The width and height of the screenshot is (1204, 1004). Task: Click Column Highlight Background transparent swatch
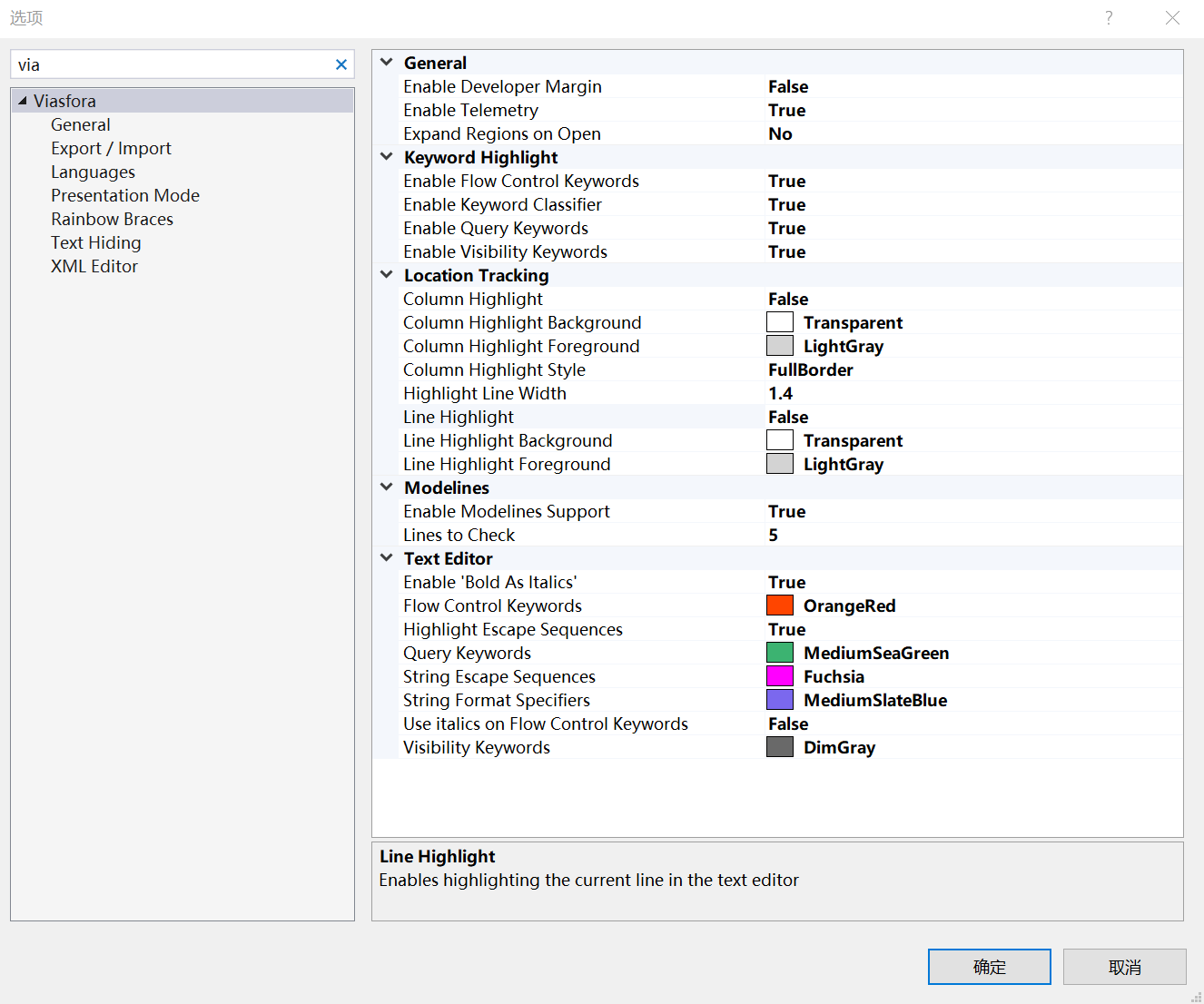[x=780, y=322]
